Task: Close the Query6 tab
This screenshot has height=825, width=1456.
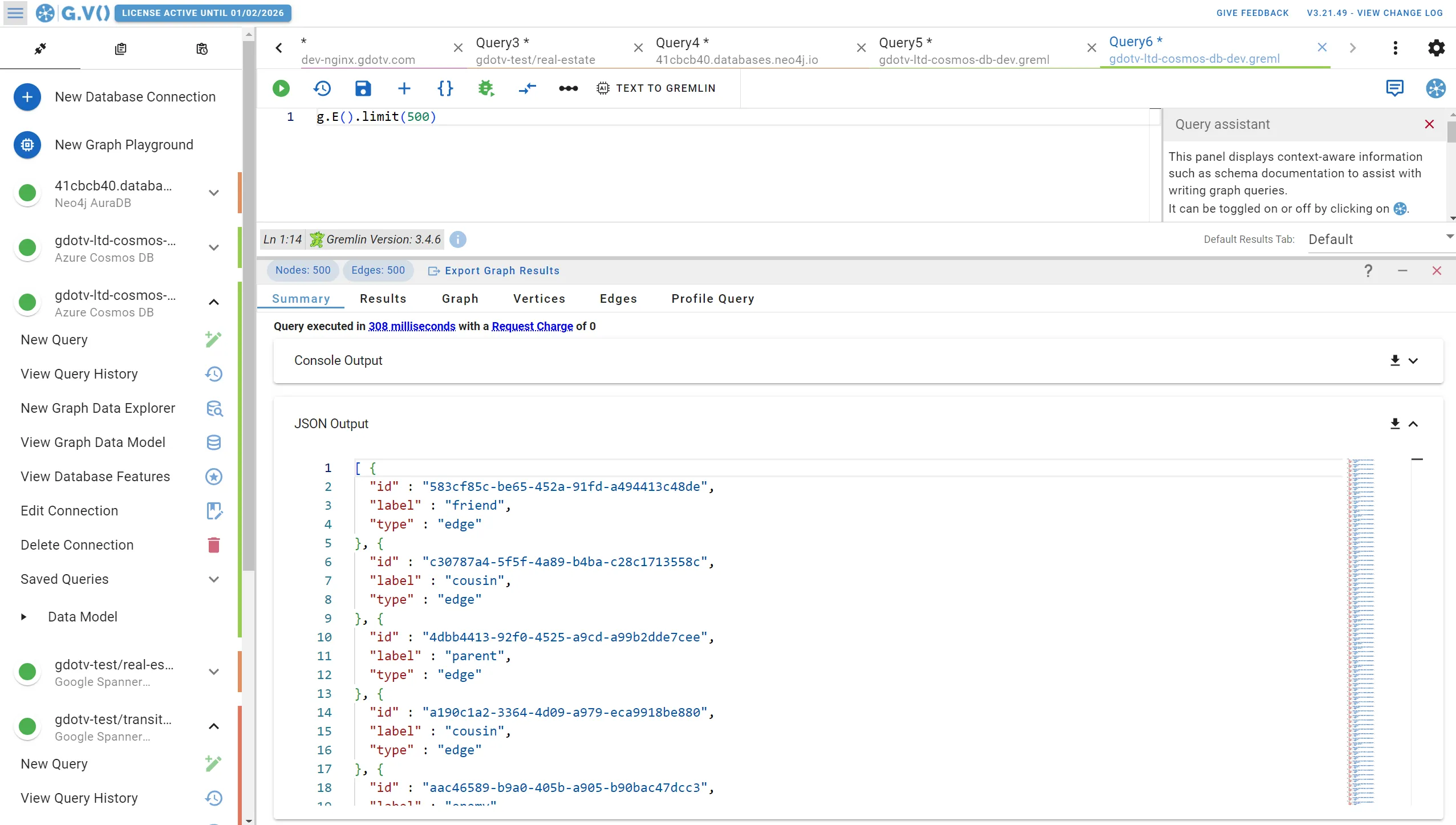Action: pyautogui.click(x=1322, y=48)
